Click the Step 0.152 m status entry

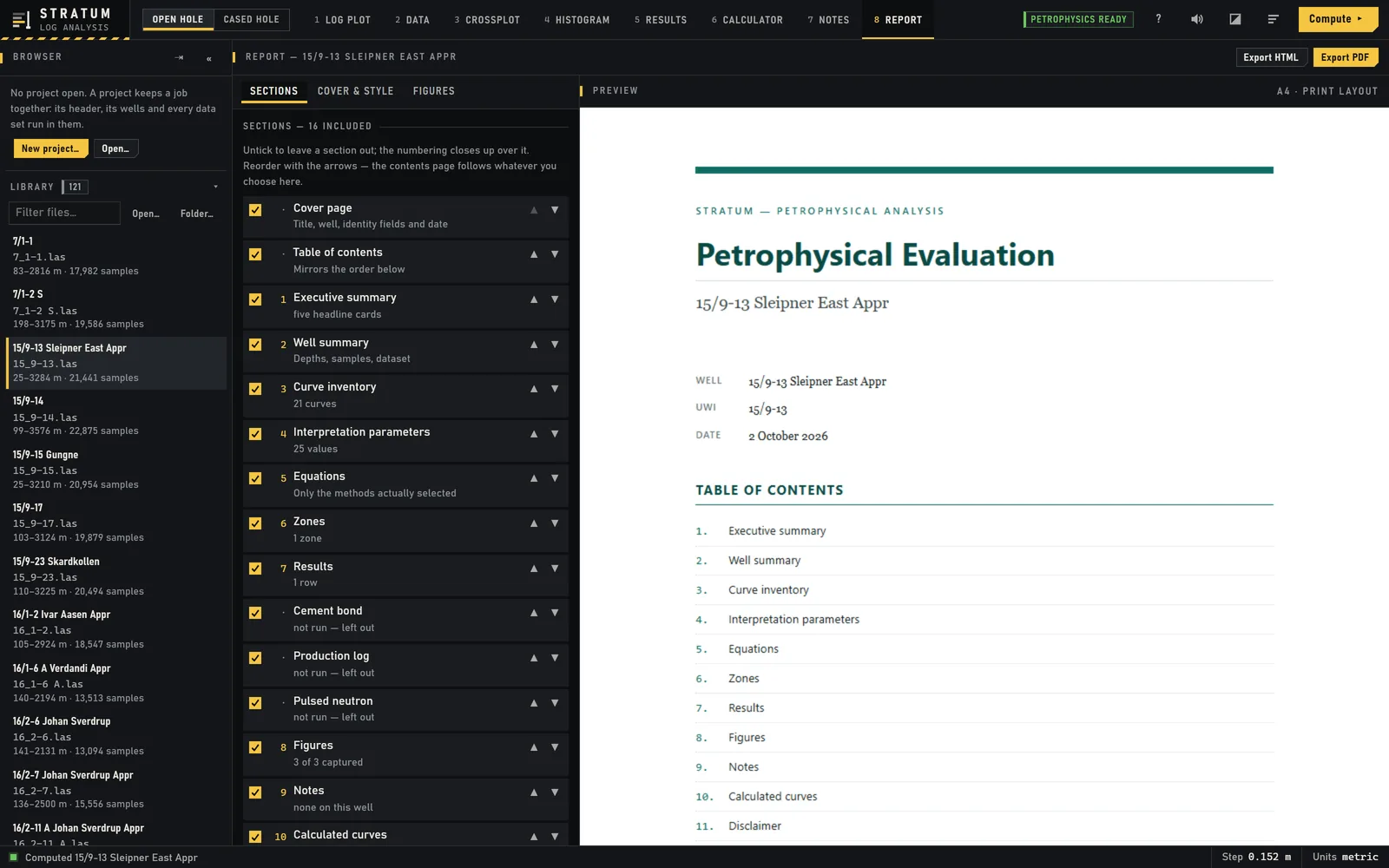(1256, 857)
